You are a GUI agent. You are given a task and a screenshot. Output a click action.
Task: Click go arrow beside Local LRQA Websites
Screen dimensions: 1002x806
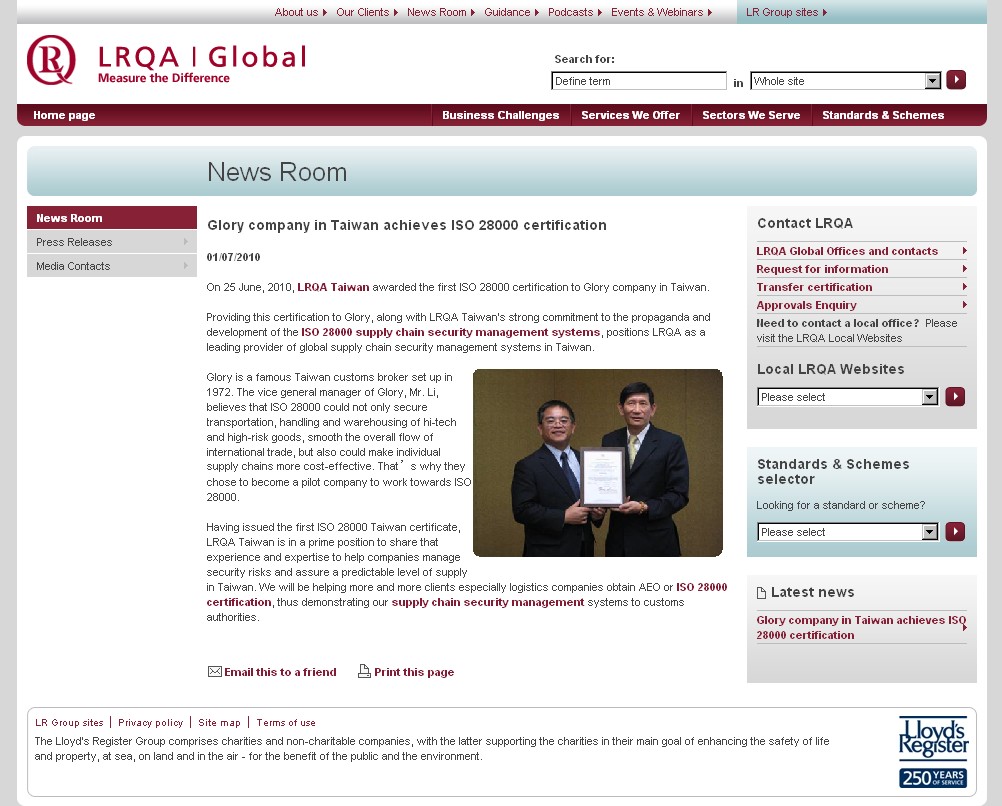point(955,396)
